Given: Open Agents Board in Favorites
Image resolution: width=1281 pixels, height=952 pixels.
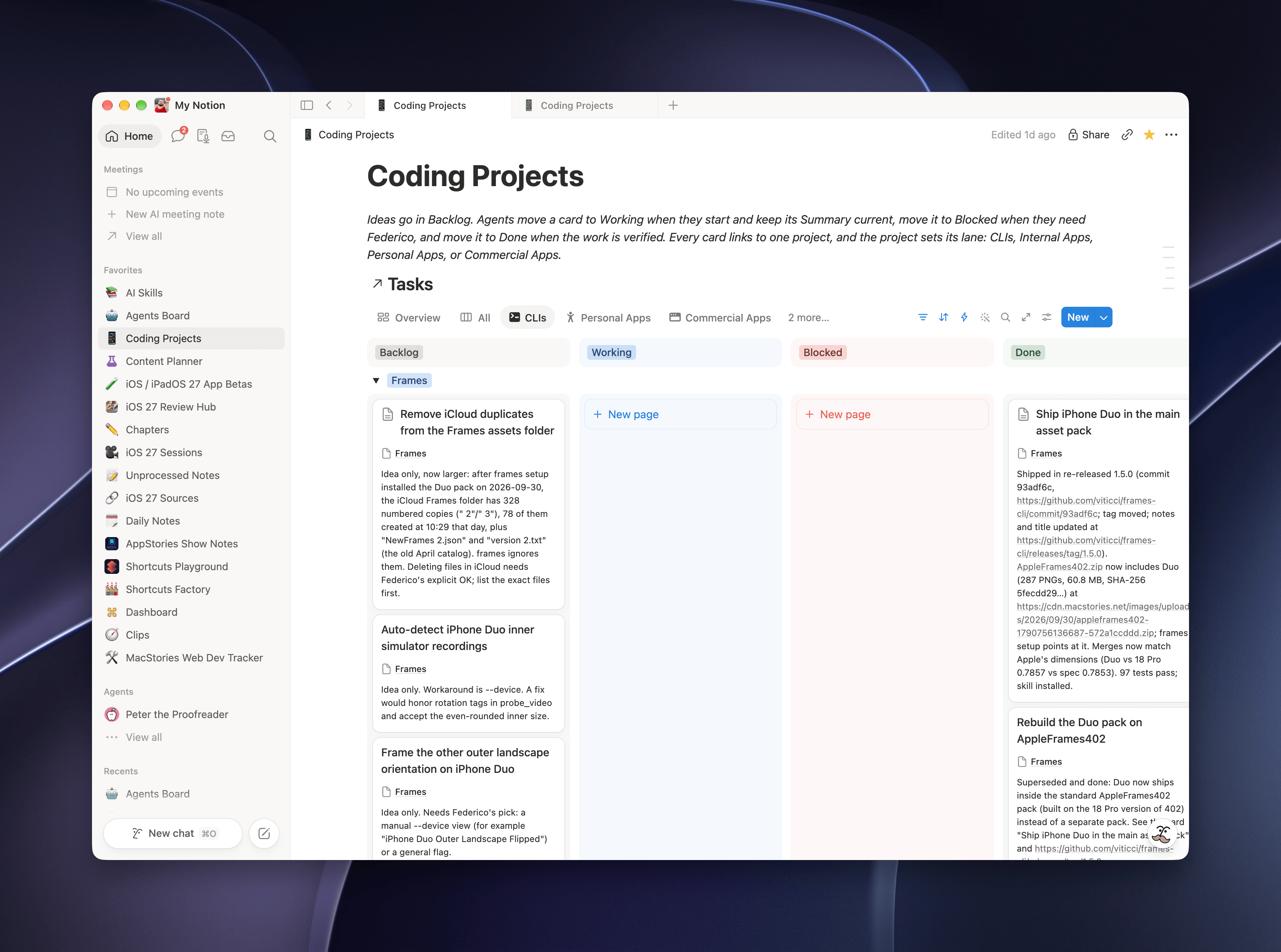Looking at the screenshot, I should click(191, 315).
